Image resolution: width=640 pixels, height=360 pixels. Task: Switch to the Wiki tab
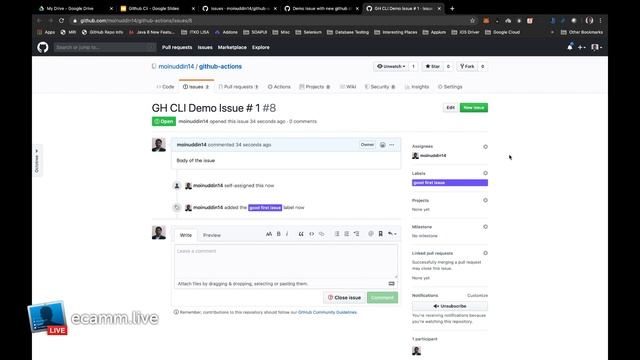[x=348, y=87]
